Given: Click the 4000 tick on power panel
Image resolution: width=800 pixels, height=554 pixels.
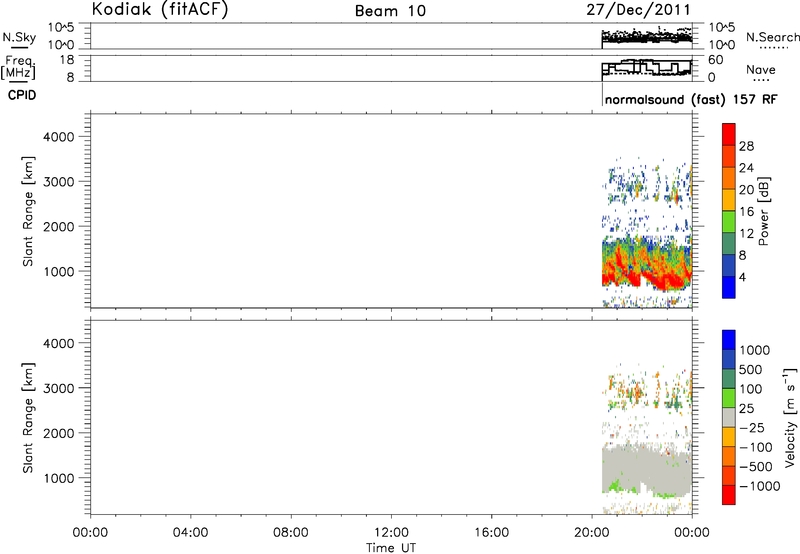Looking at the screenshot, I should pyautogui.click(x=58, y=137).
